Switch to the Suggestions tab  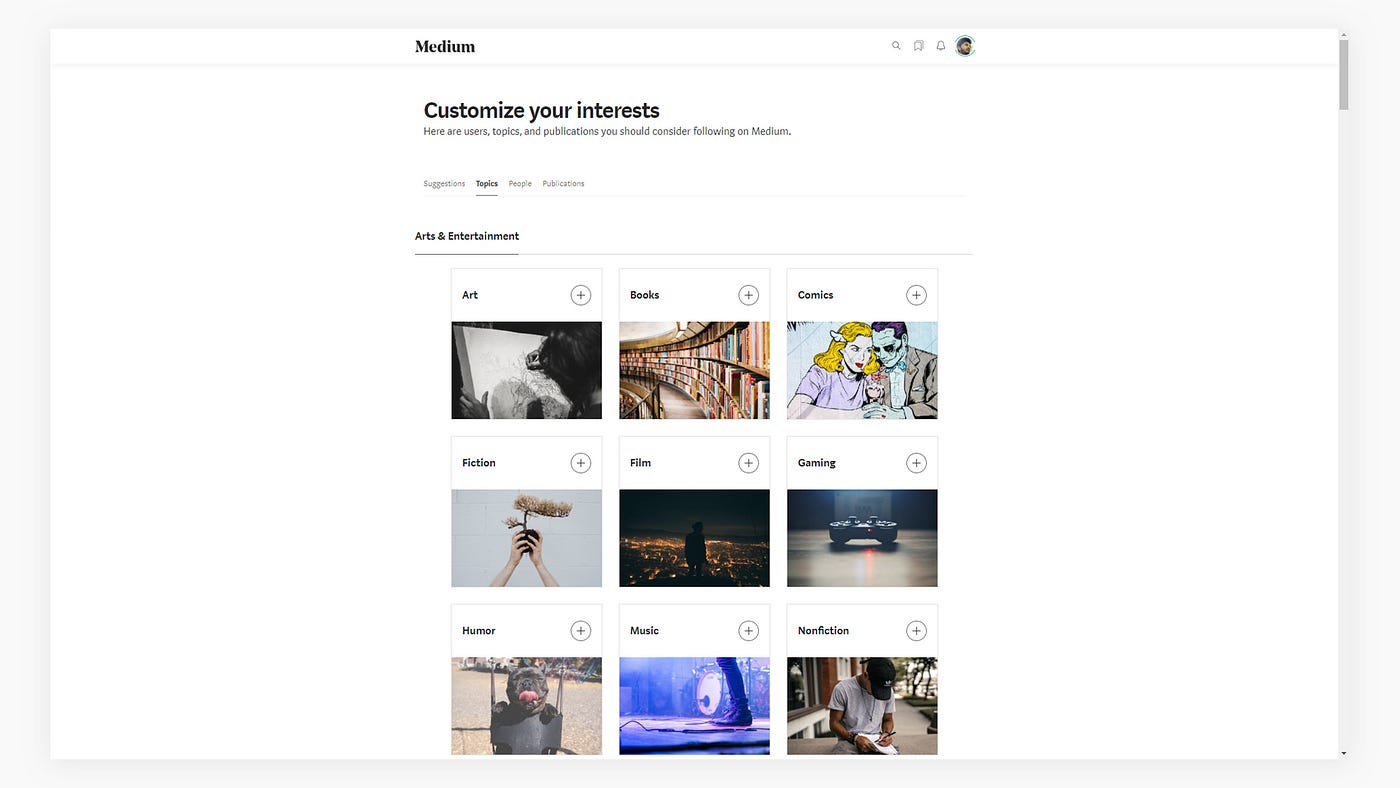[443, 183]
